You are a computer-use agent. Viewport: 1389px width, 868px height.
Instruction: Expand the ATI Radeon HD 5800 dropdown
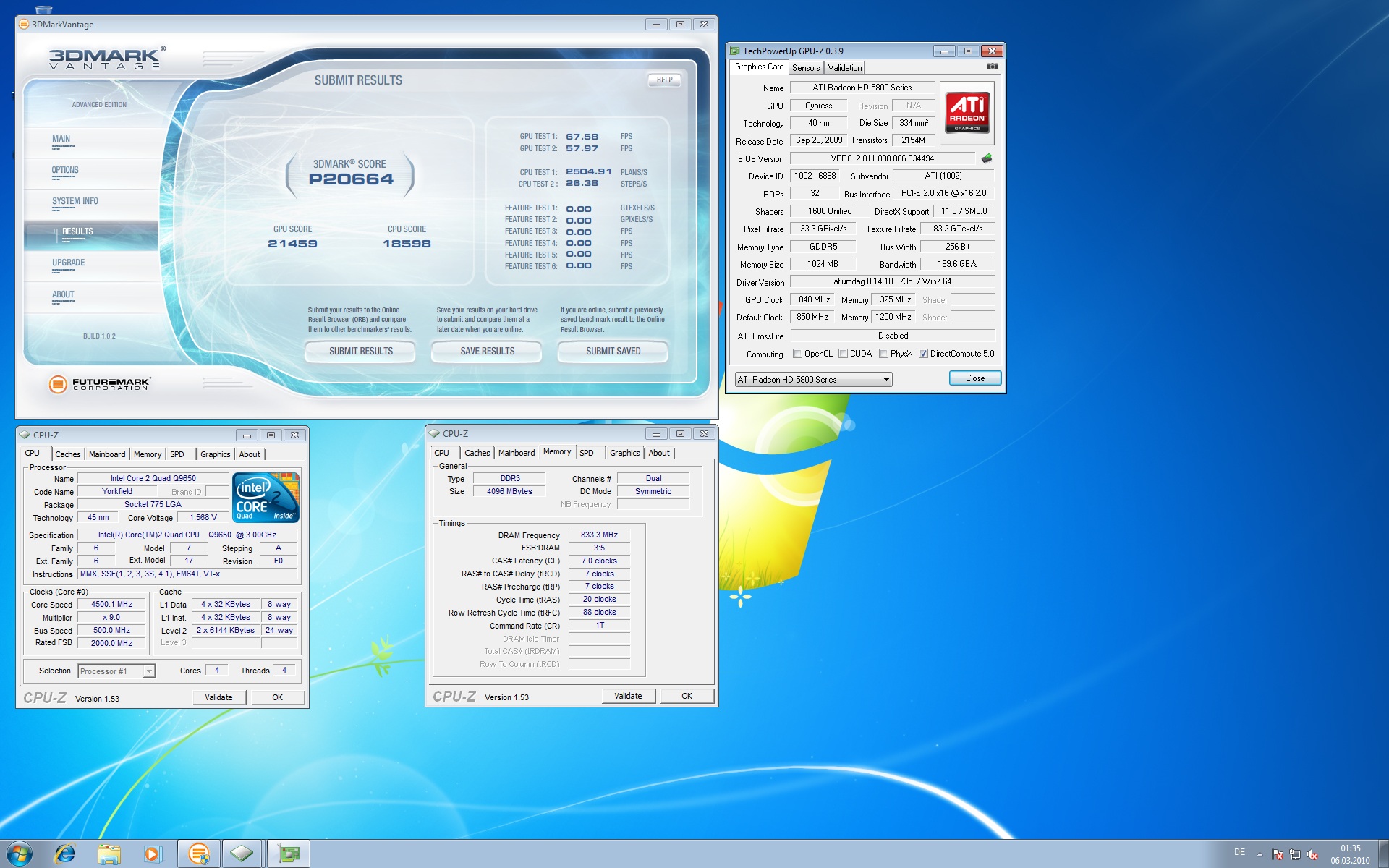click(885, 380)
